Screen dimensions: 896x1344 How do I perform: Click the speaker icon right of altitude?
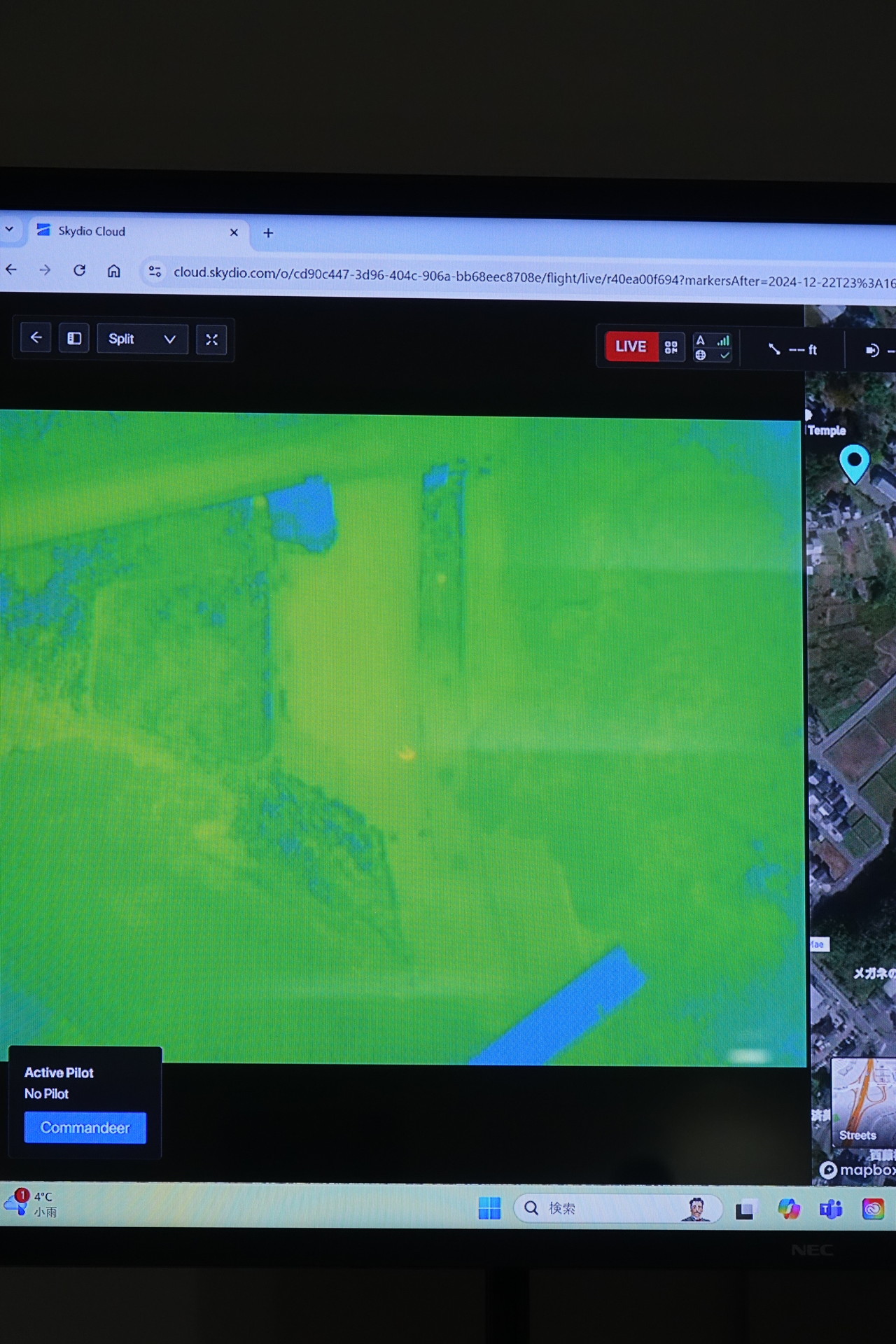[x=872, y=350]
